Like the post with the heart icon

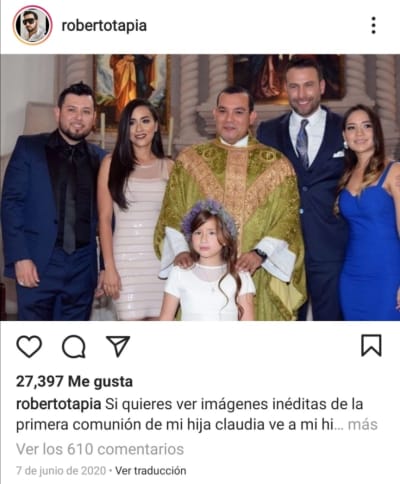click(29, 347)
